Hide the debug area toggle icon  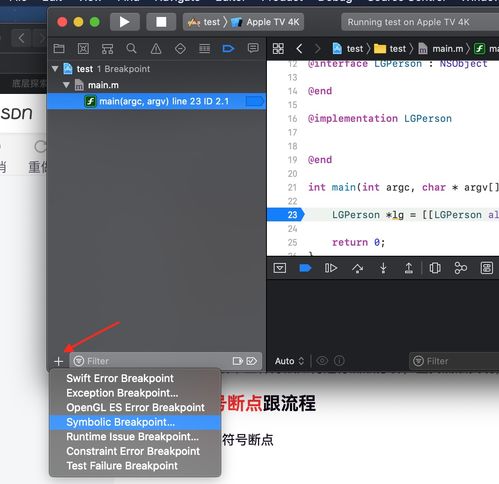(x=280, y=268)
